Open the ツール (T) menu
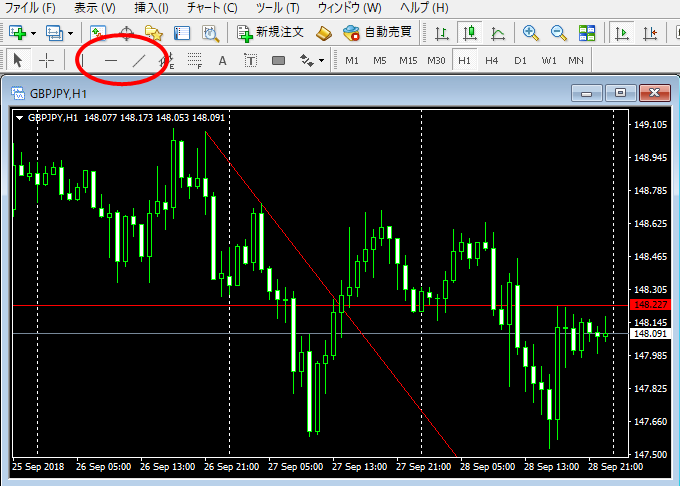The width and height of the screenshot is (680, 486). tap(278, 8)
